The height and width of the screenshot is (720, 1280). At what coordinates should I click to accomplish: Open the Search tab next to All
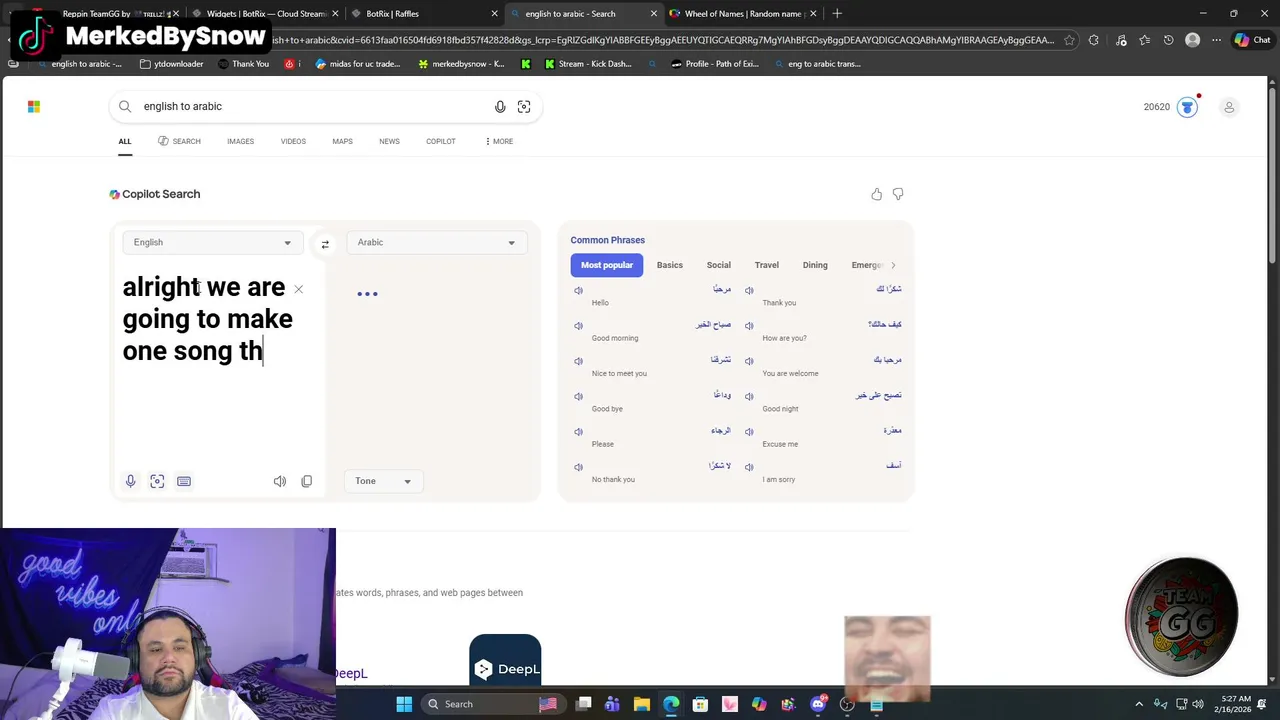(179, 141)
